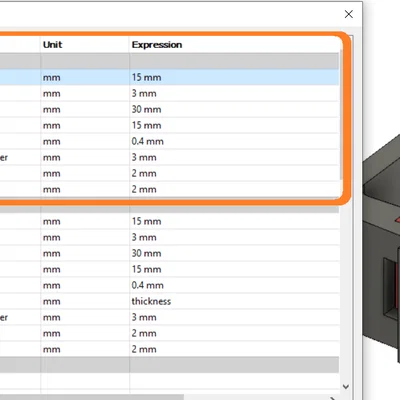Select the thickness expression cell
This screenshot has width=400, height=400.
[x=234, y=301]
